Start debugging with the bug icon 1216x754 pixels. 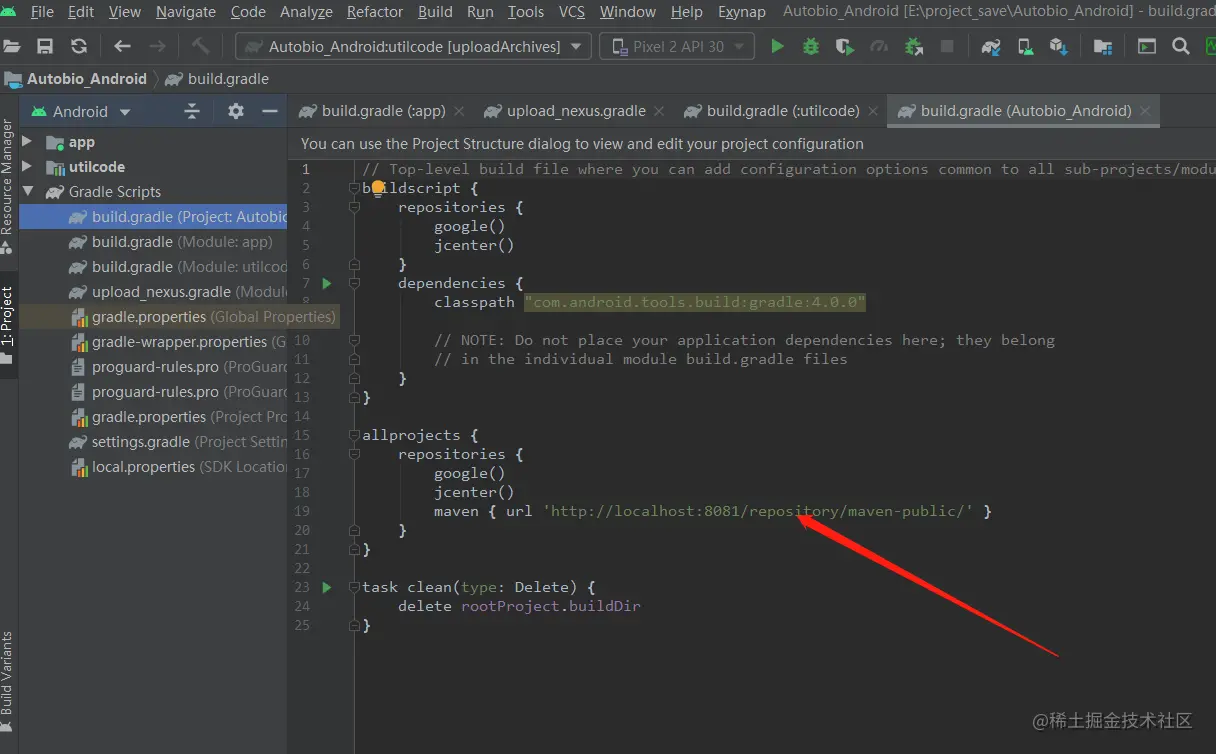(x=811, y=46)
